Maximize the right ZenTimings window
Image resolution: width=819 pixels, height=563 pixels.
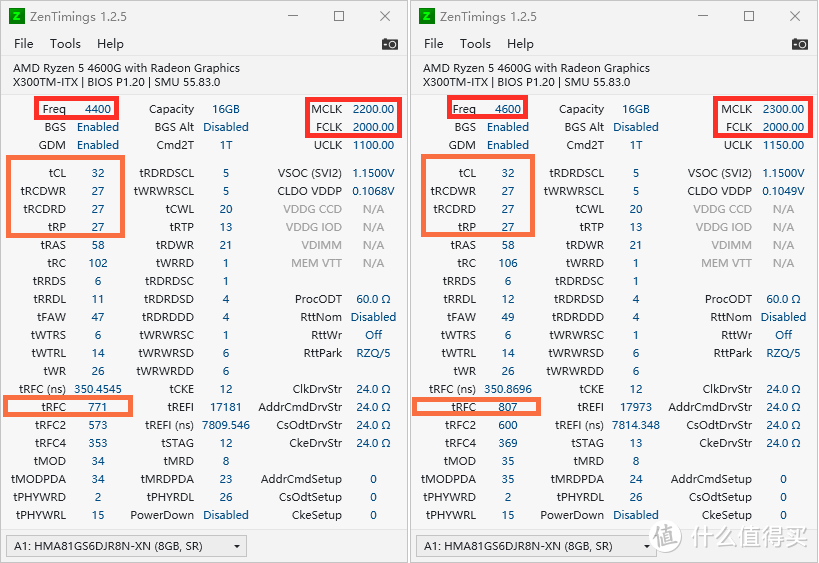pos(748,16)
